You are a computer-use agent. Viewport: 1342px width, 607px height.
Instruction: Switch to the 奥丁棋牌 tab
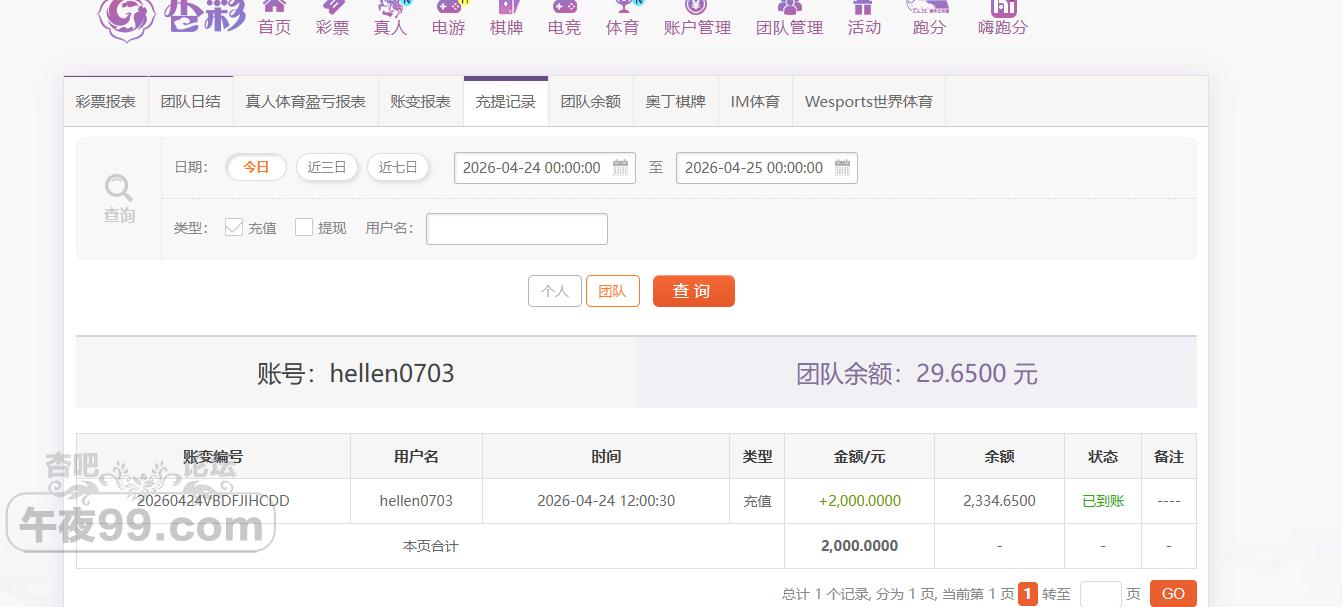tap(676, 102)
